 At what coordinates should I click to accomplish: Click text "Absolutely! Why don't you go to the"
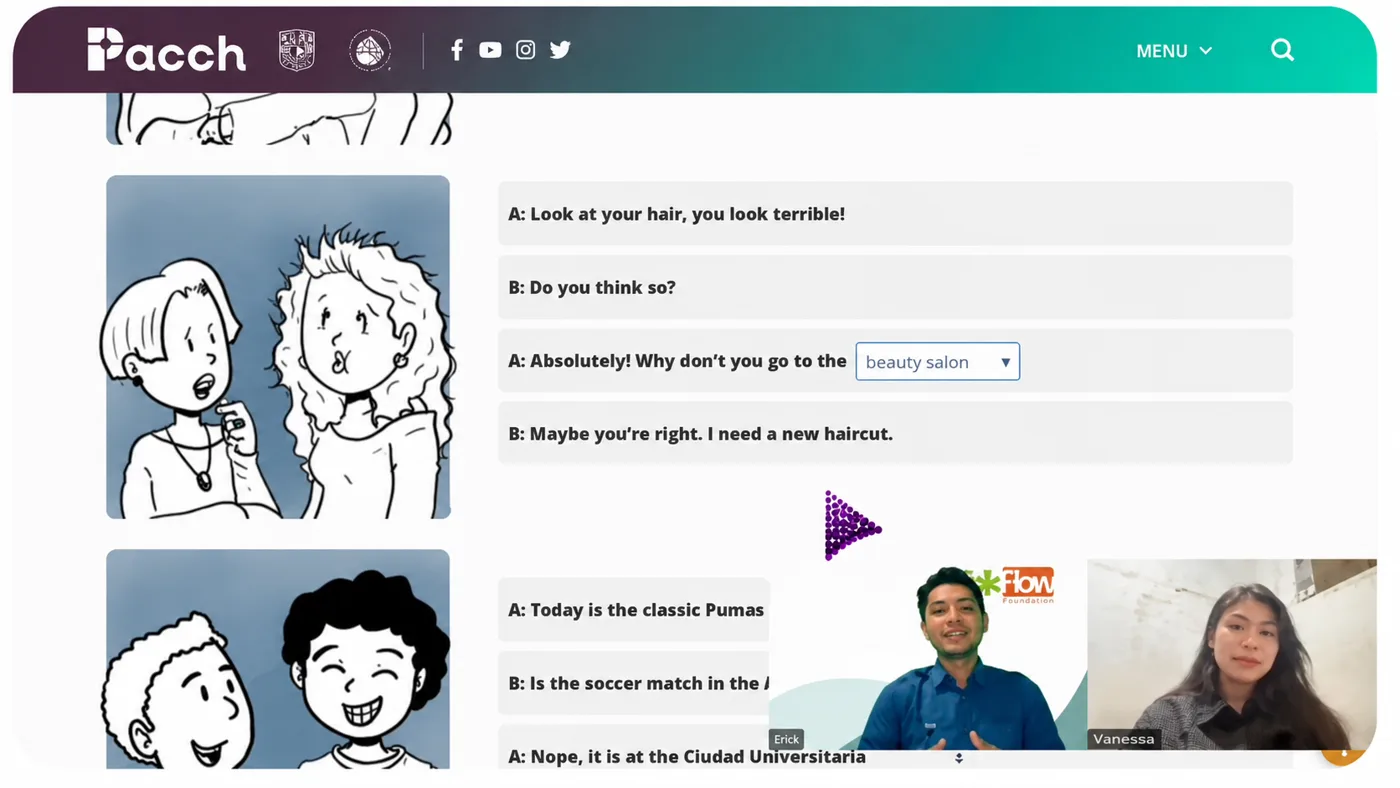tap(688, 361)
